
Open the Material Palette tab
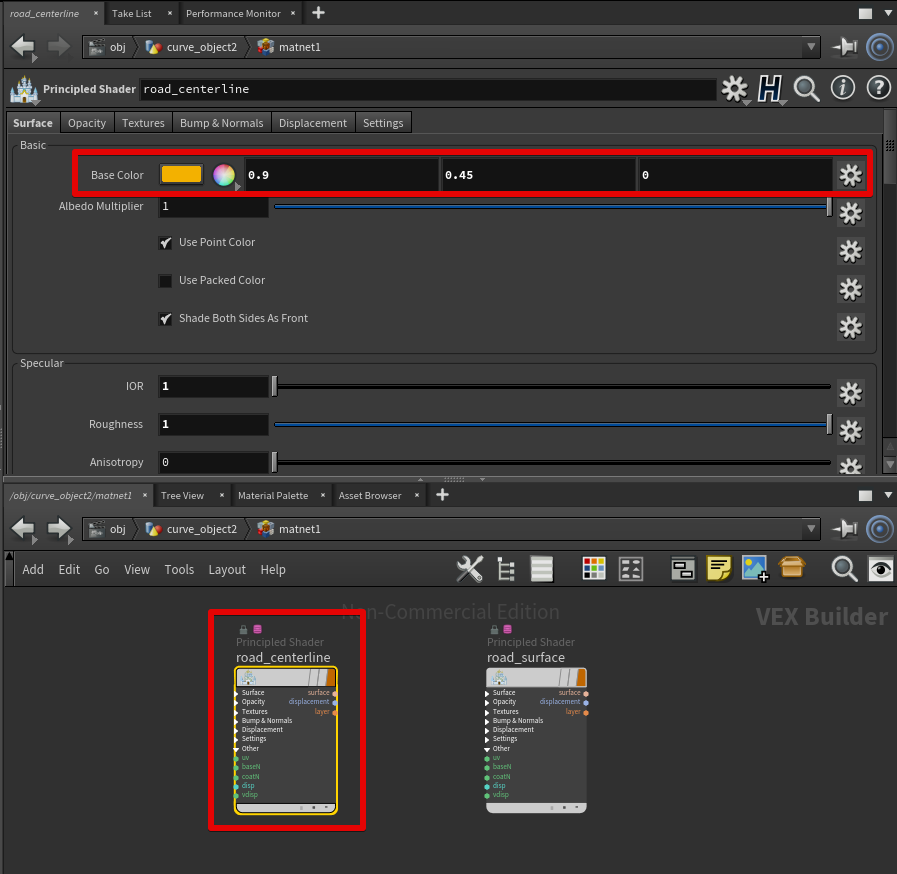[x=273, y=495]
